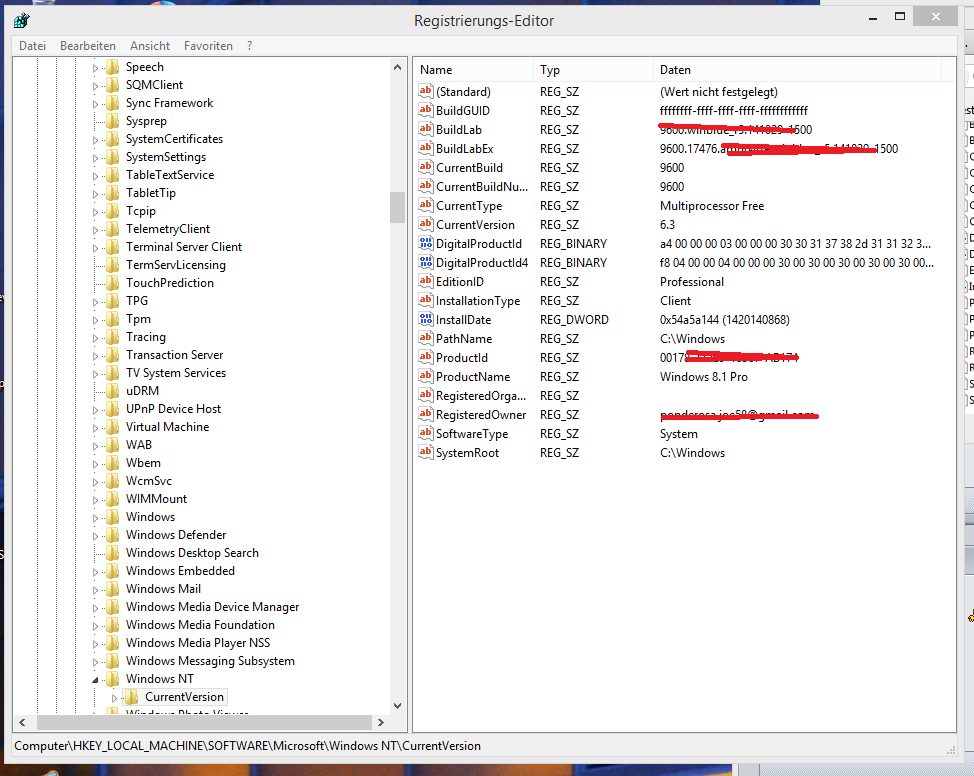Viewport: 974px width, 776px height.
Task: Select the SoftwareType value icon
Action: tap(426, 433)
